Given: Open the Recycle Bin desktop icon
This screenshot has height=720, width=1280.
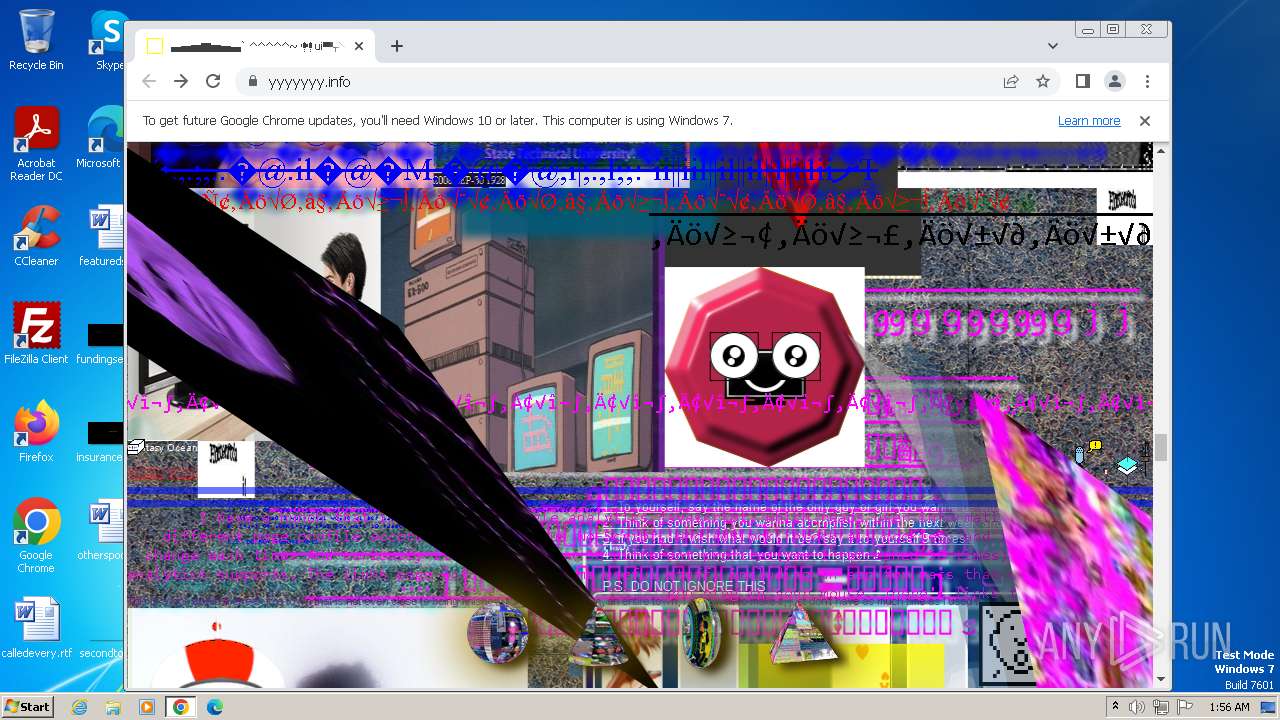Looking at the screenshot, I should tap(36, 40).
